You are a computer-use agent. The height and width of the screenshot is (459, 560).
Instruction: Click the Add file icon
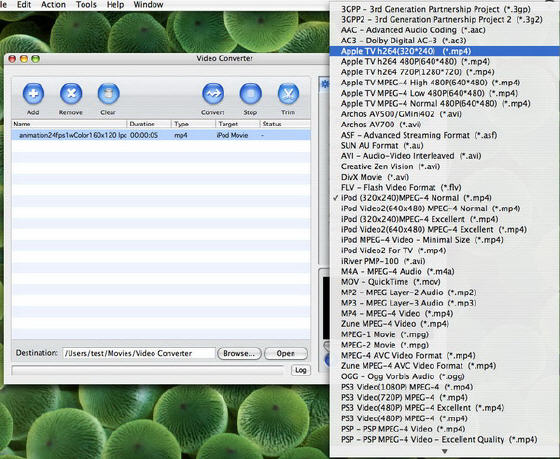click(33, 94)
